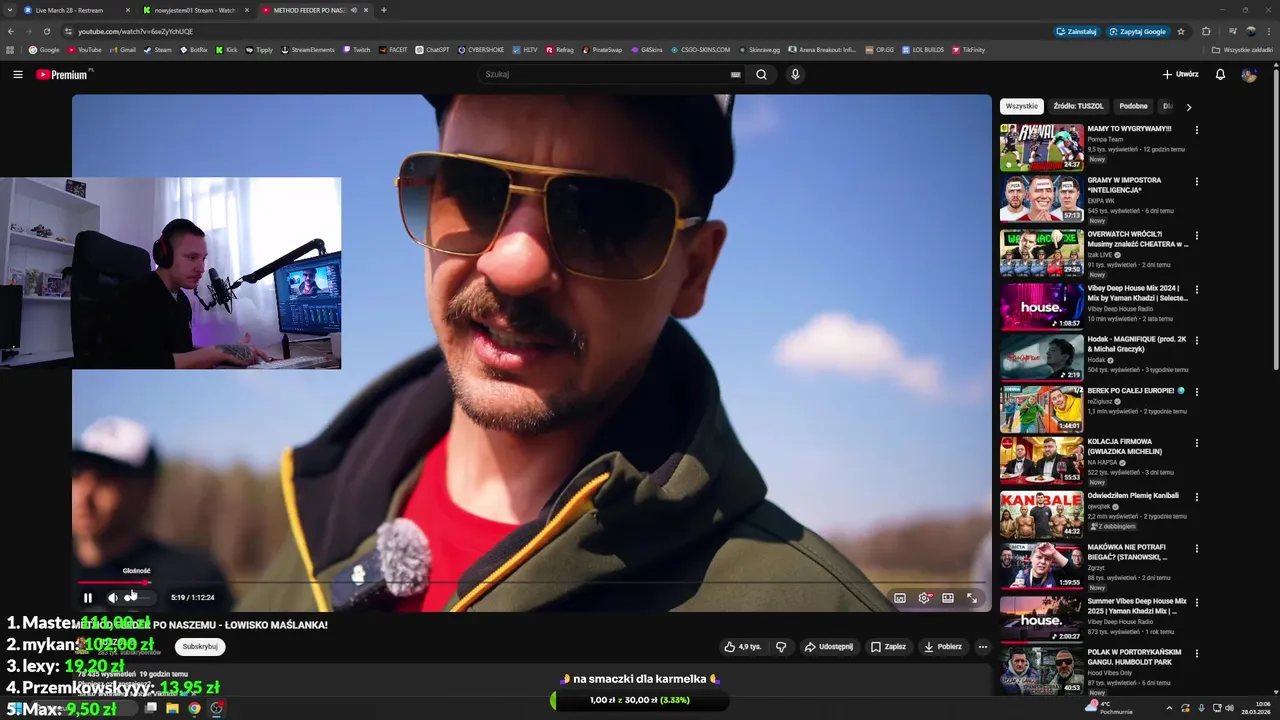
Task: Open the Steam bookmark
Action: pyautogui.click(x=157, y=49)
